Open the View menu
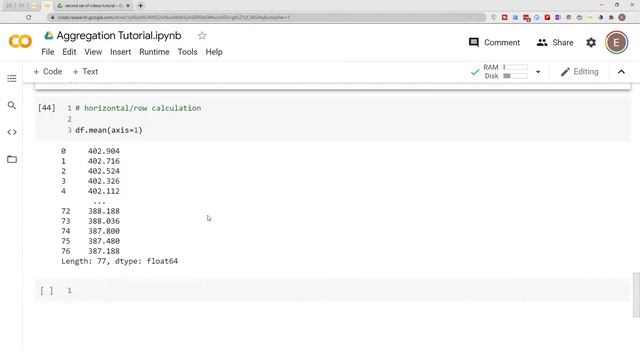640x360 pixels. tap(93, 52)
